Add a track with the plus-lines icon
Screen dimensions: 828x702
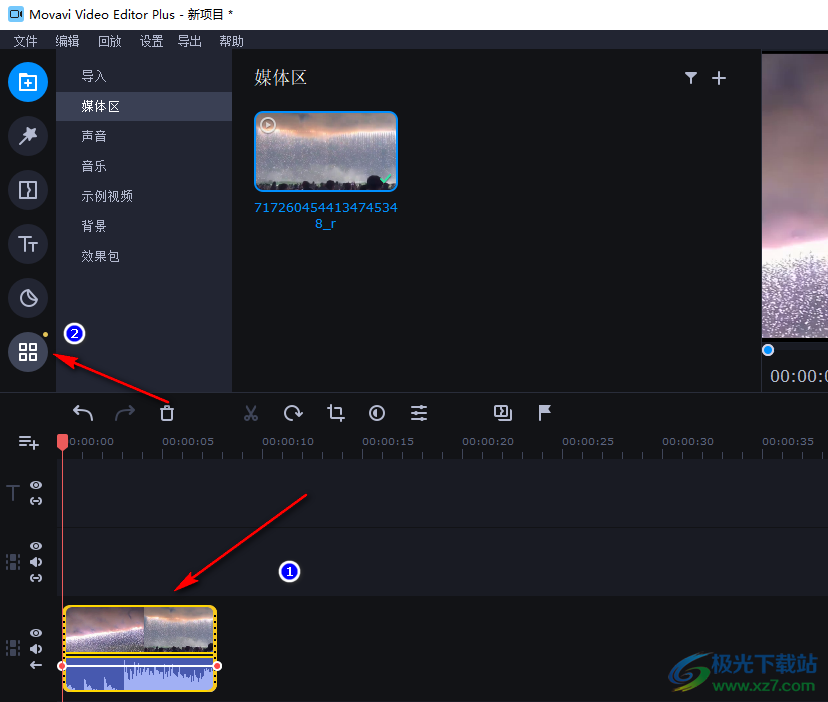tap(29, 442)
